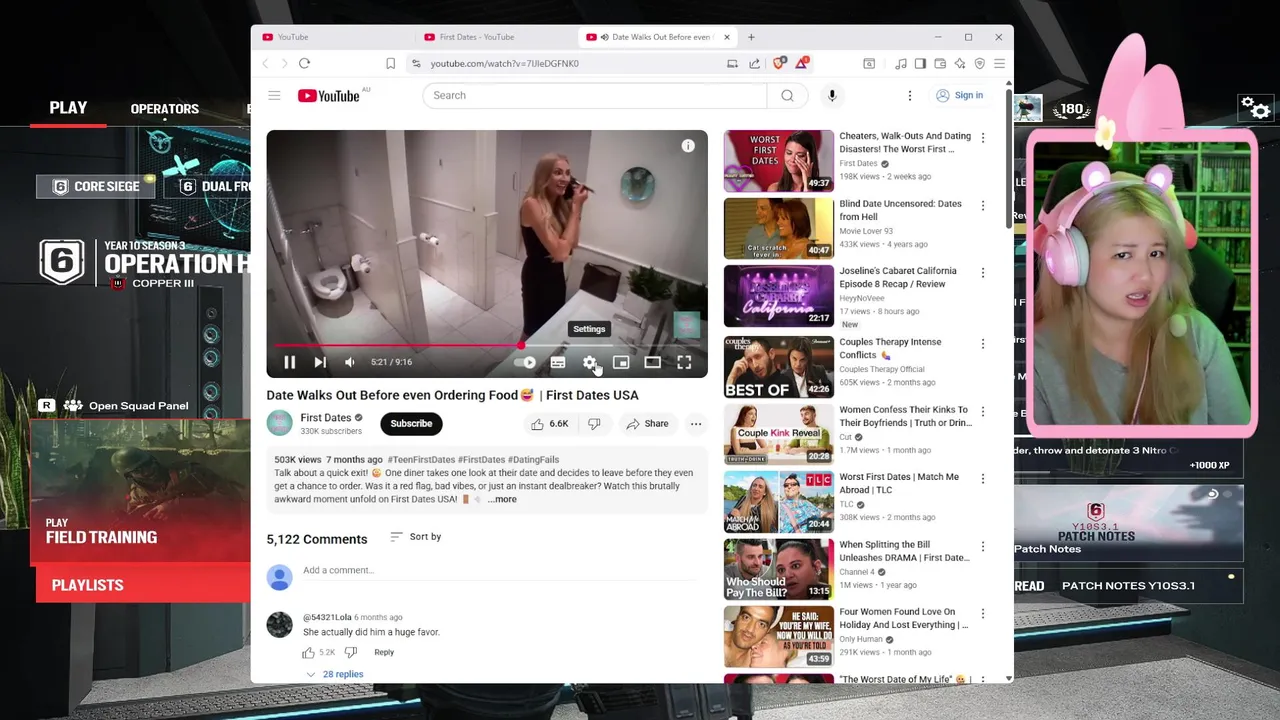Image resolution: width=1280 pixels, height=720 pixels.
Task: Open the #TeenFirstDates hashtag
Action: click(x=421, y=460)
